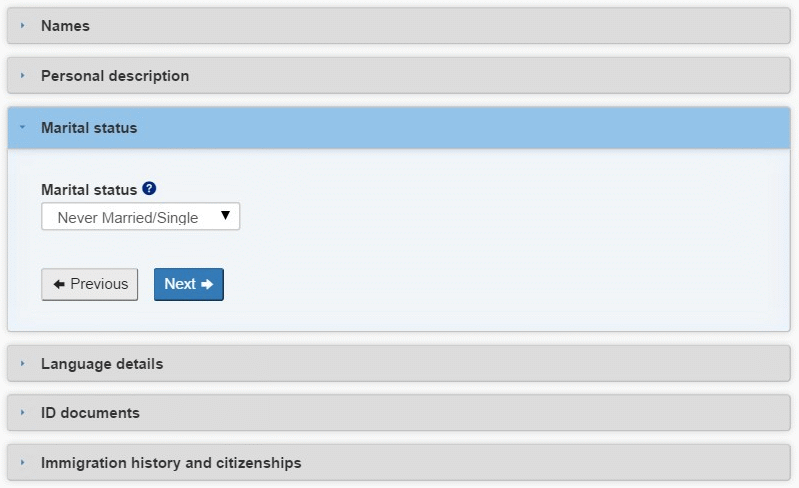Click the triangle beside Immigration history and citizenships
The width and height of the screenshot is (799, 488).
22,462
